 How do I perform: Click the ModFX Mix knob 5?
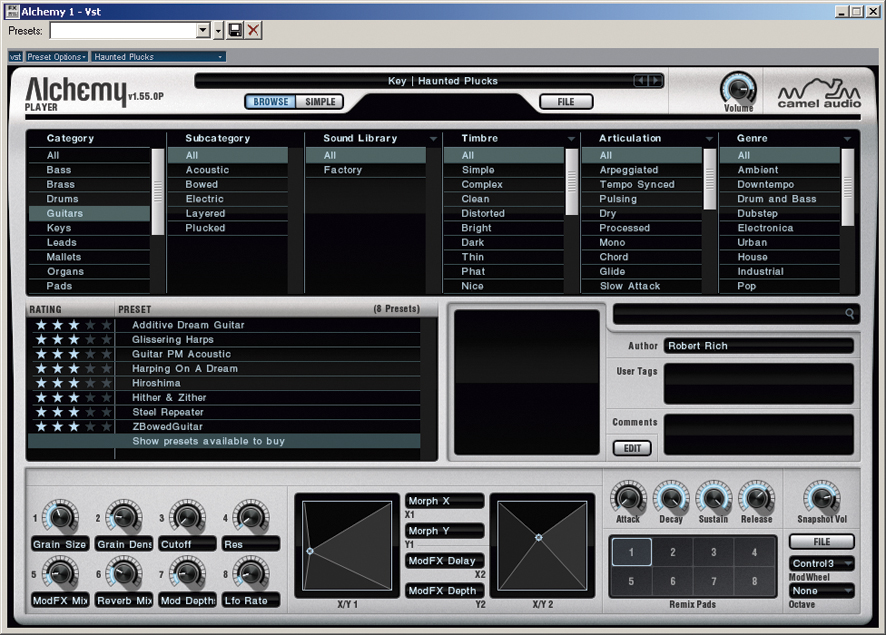tap(60, 573)
